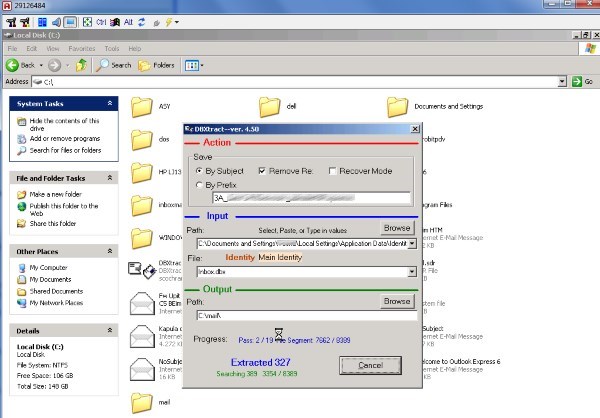This screenshot has width=600, height=418.
Task: Open My Documents in Other Places
Action: 50,279
